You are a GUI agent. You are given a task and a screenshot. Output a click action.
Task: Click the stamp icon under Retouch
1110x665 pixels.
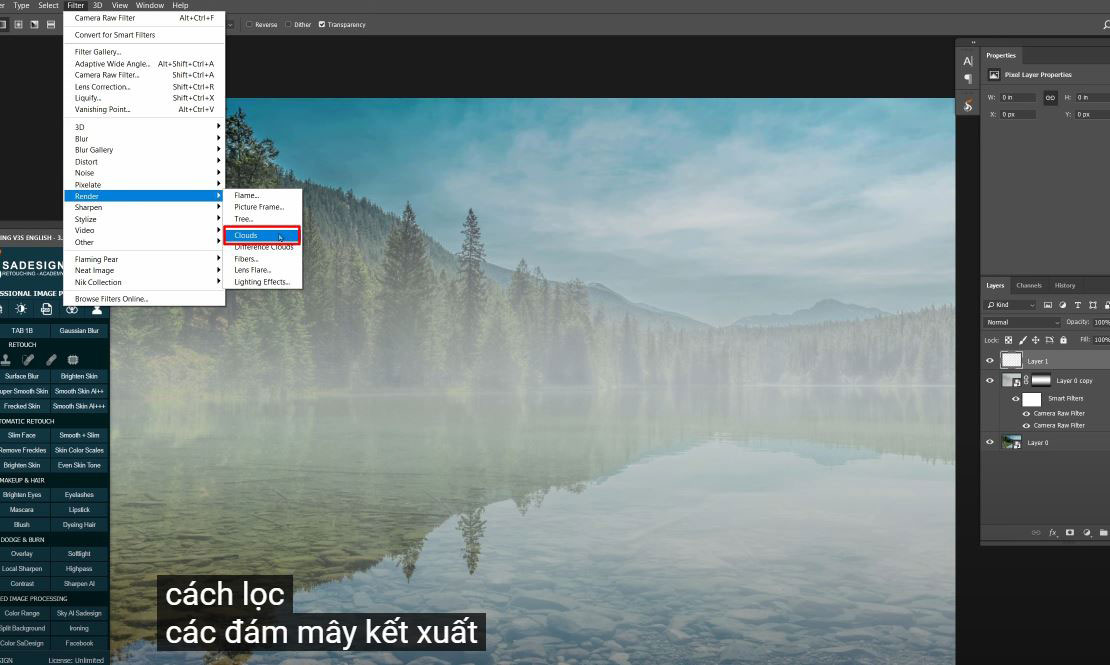6,360
